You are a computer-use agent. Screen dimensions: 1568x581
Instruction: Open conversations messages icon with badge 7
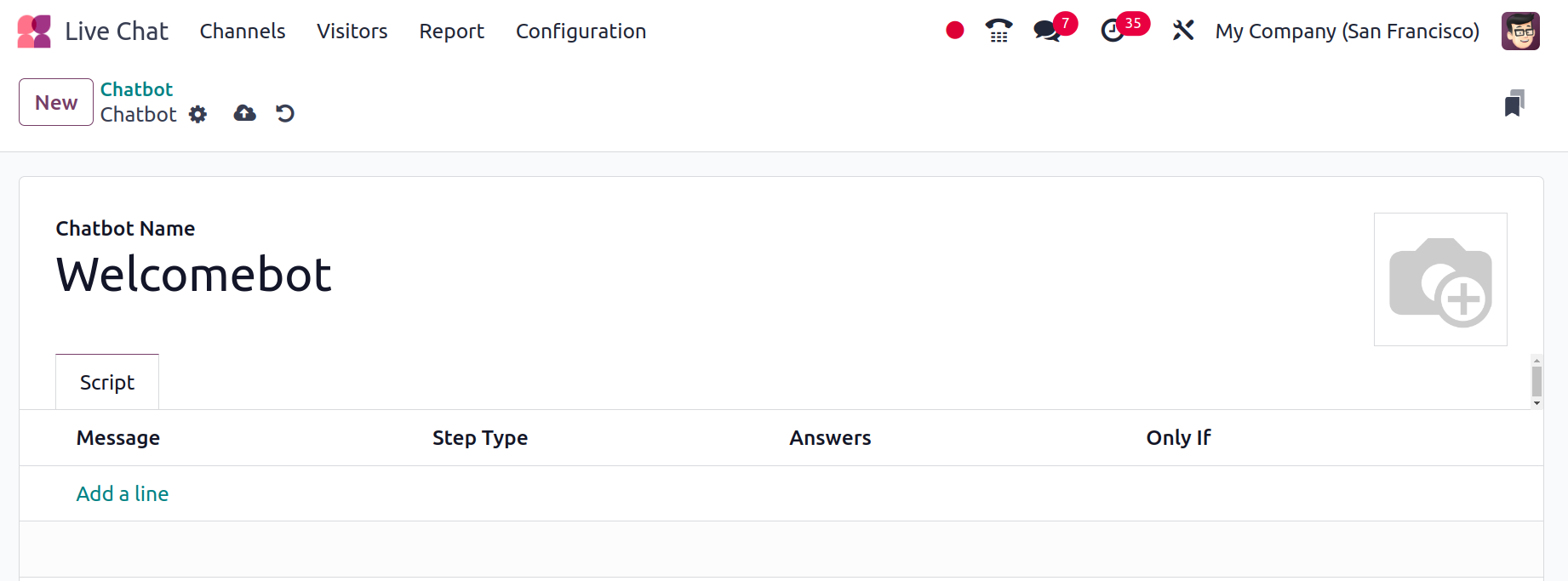pyautogui.click(x=1054, y=28)
